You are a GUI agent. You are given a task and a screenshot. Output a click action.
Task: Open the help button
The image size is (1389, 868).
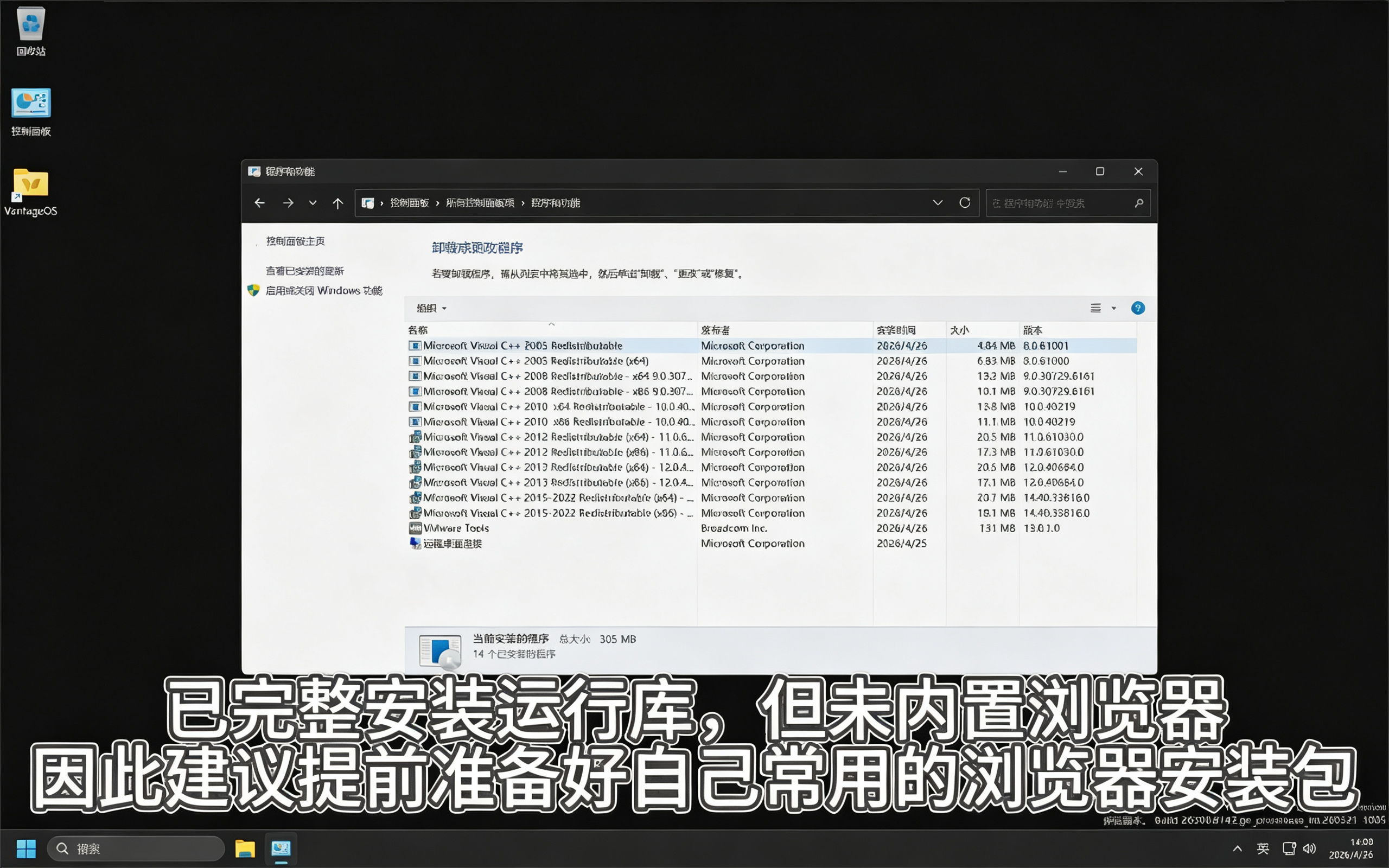pos(1138,308)
